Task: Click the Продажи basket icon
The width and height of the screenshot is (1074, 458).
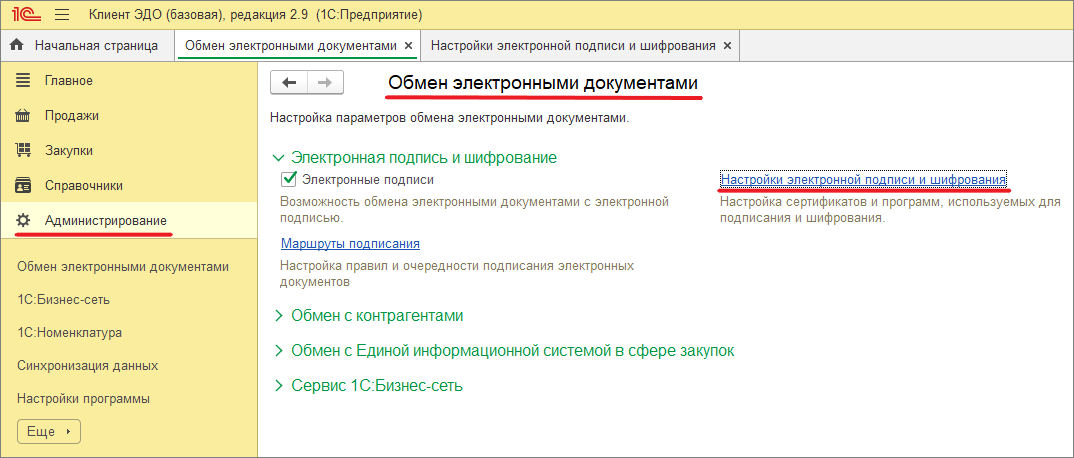Action: click(23, 116)
